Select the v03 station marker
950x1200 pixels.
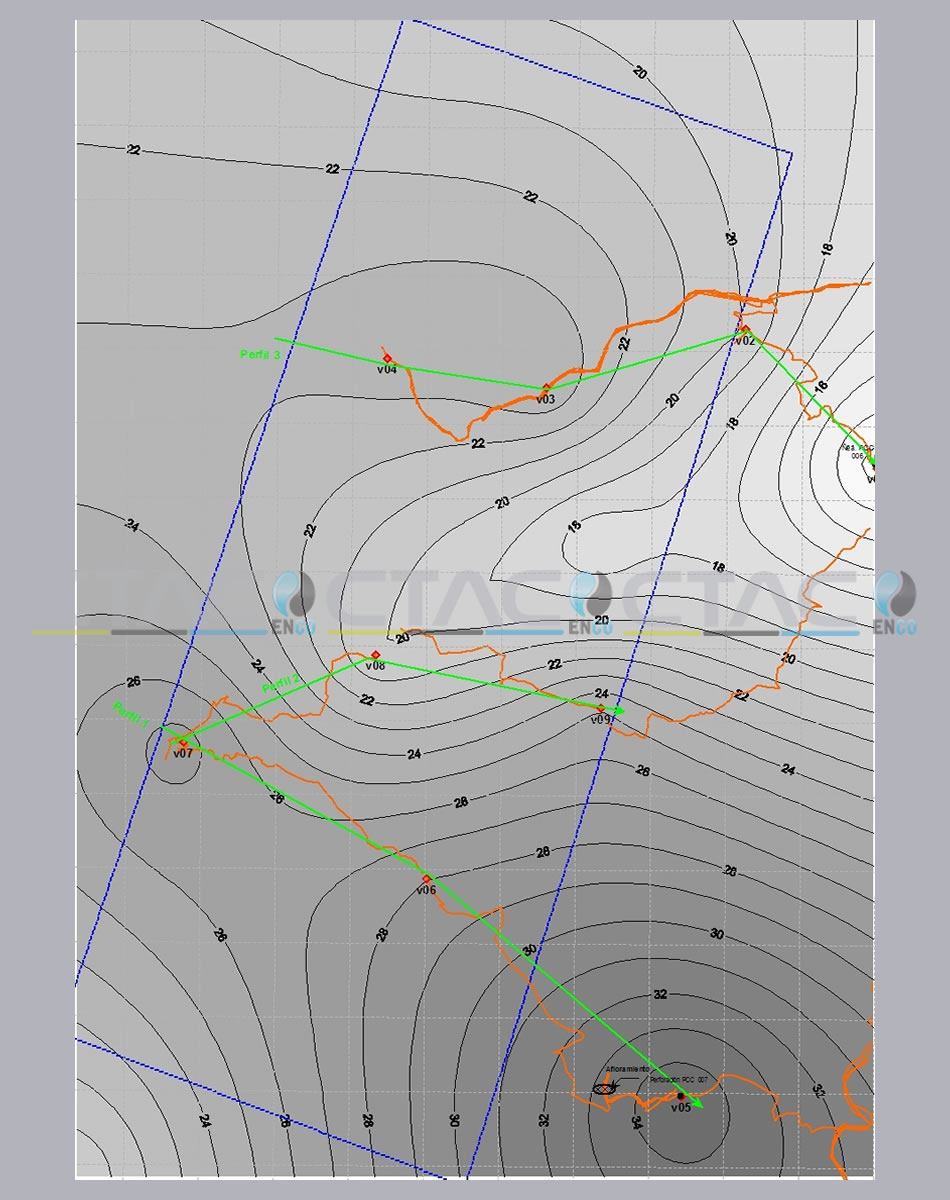(546, 387)
